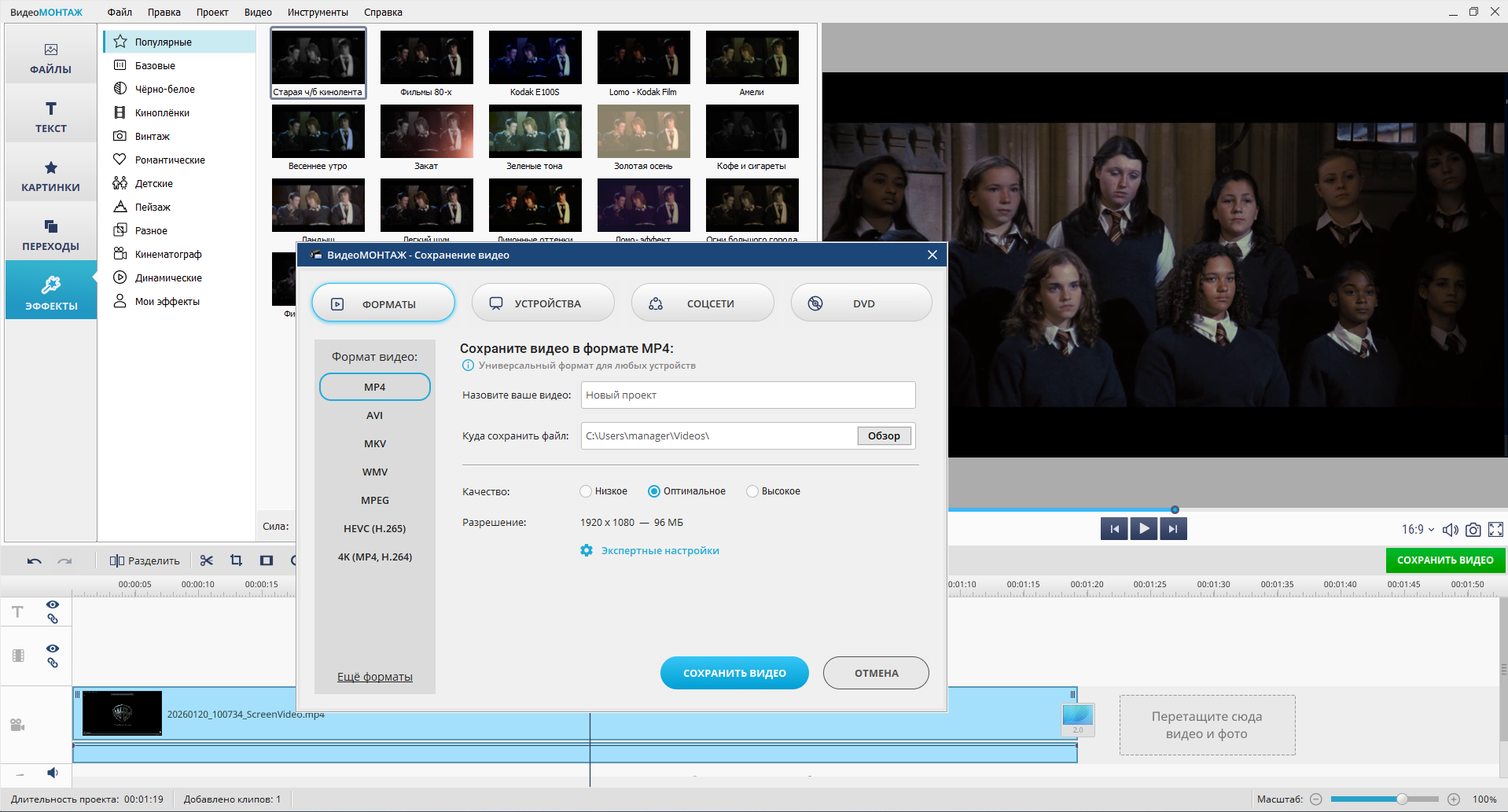This screenshot has width=1508, height=812.
Task: Click the Разделить split tool
Action: pyautogui.click(x=145, y=560)
